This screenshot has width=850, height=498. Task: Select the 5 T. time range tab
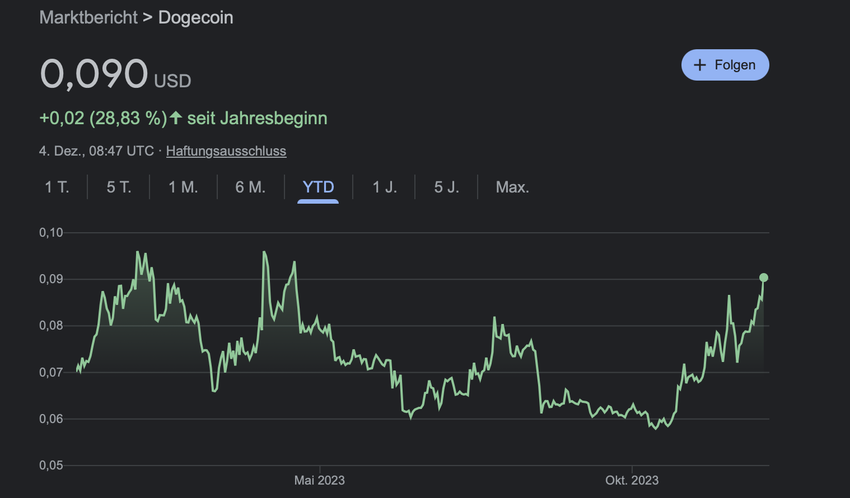pos(119,187)
